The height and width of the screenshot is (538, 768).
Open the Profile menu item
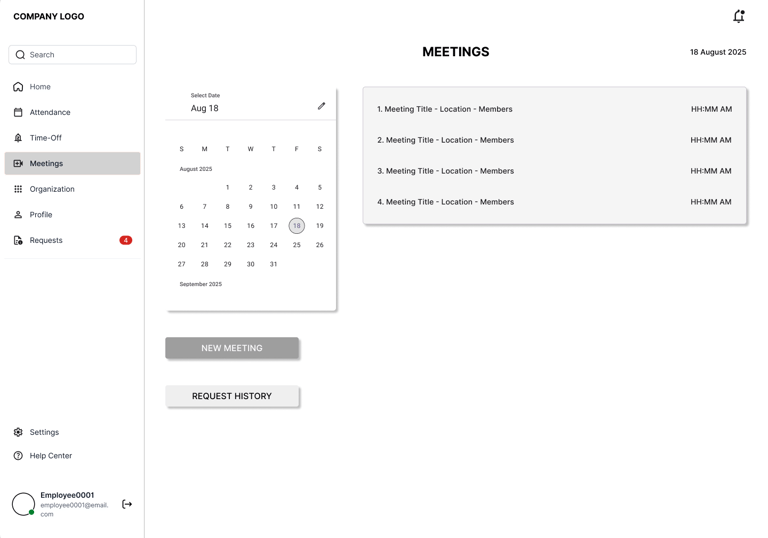click(41, 215)
